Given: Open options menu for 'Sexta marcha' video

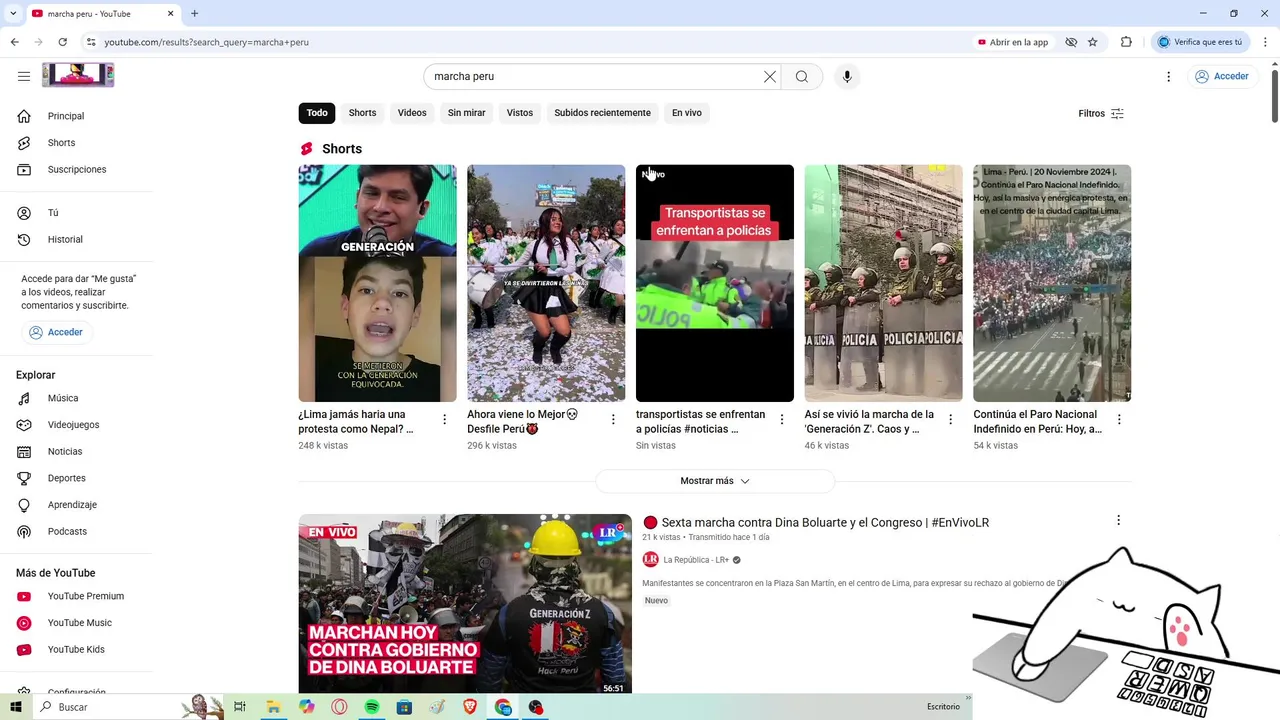Looking at the screenshot, I should [1118, 521].
